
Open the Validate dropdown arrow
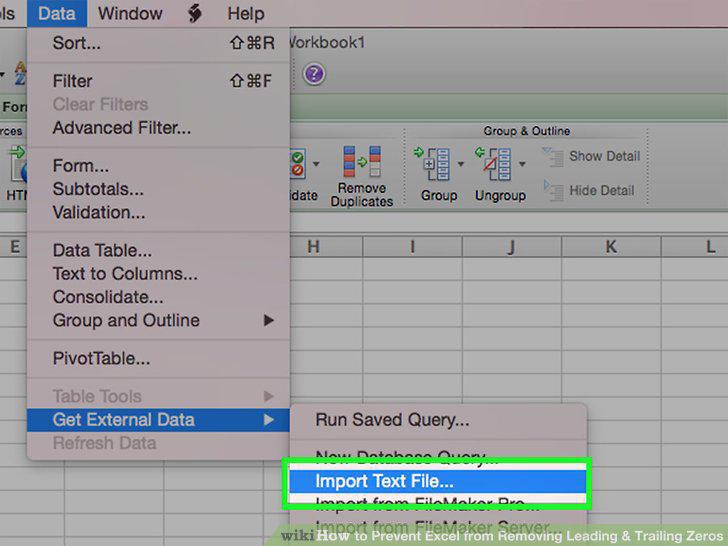(316, 164)
